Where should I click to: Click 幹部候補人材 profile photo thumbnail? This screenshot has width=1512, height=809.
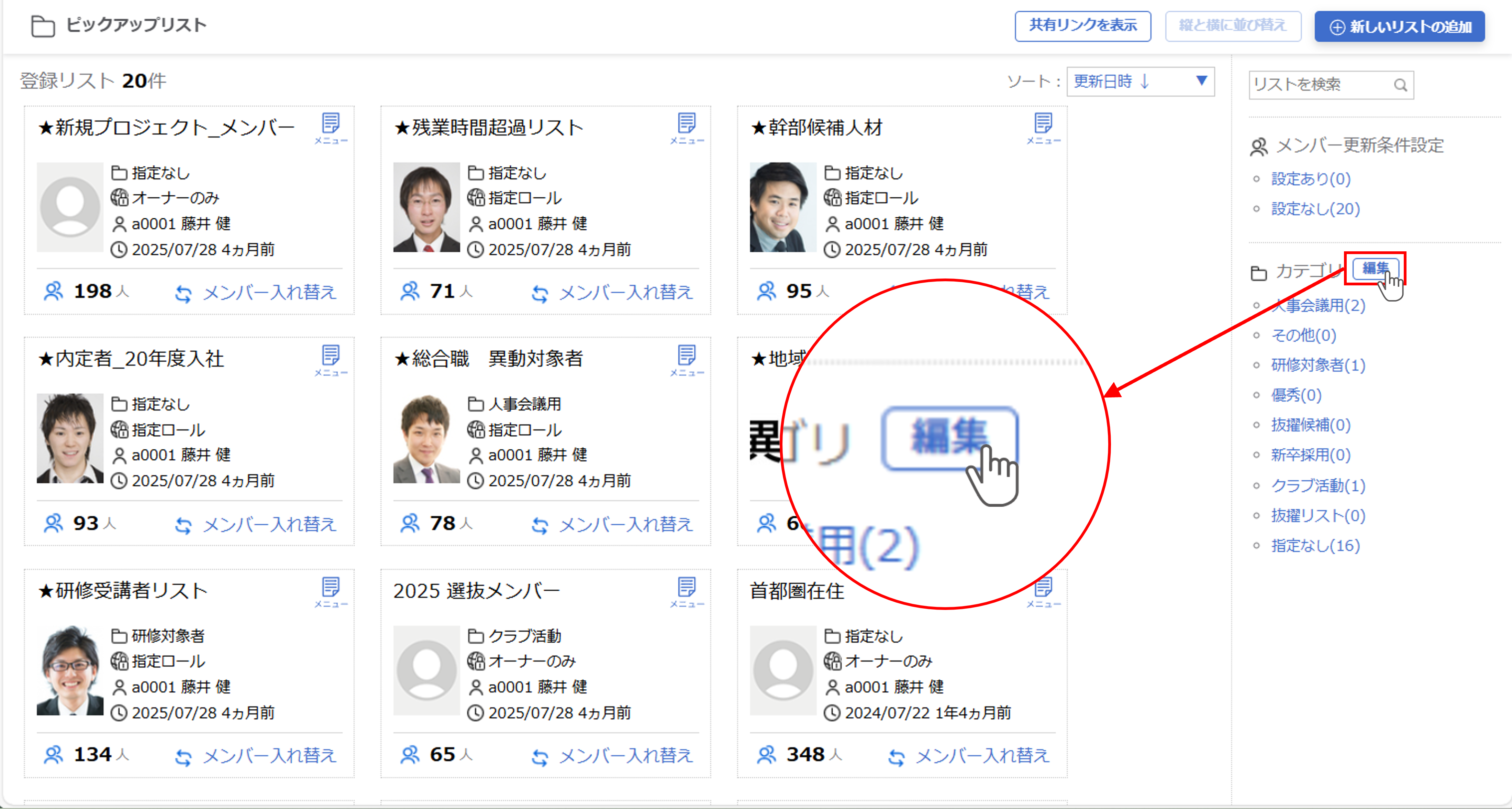tap(782, 207)
